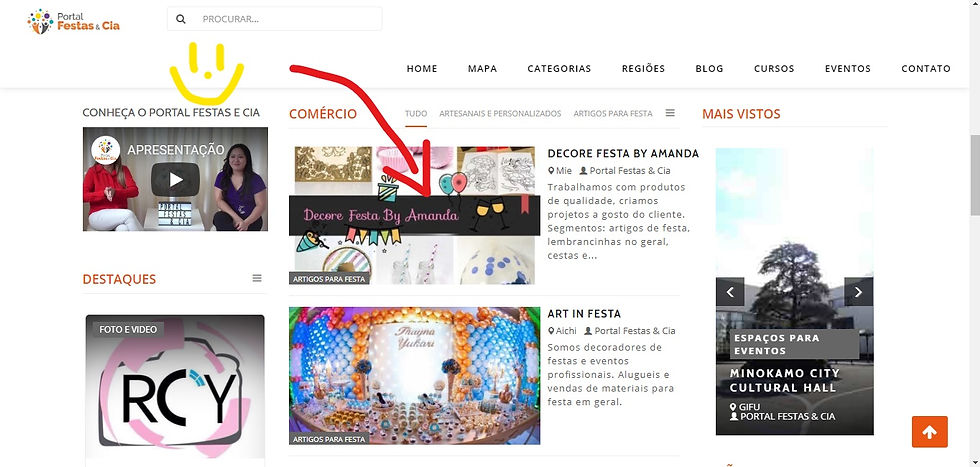Viewport: 980px width, 467px height.
Task: Show next slide in Mais Vistos
Action: click(858, 292)
